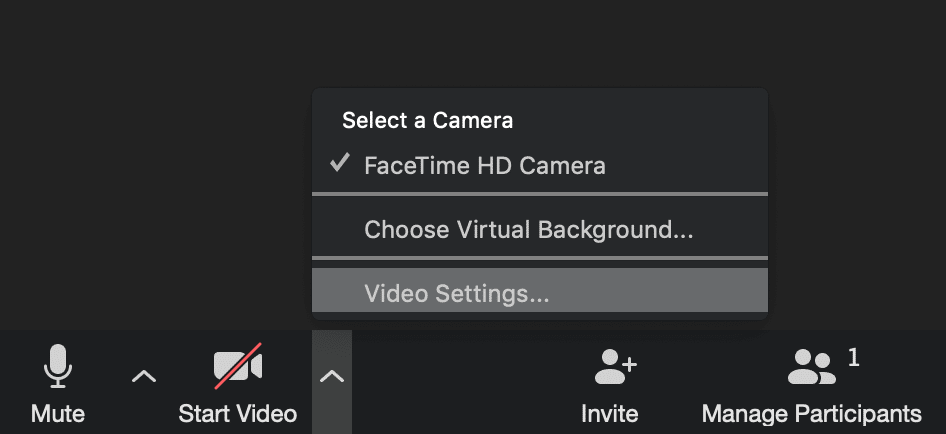The width and height of the screenshot is (946, 434).
Task: Click the separator line above Video Settings
Action: [540, 258]
